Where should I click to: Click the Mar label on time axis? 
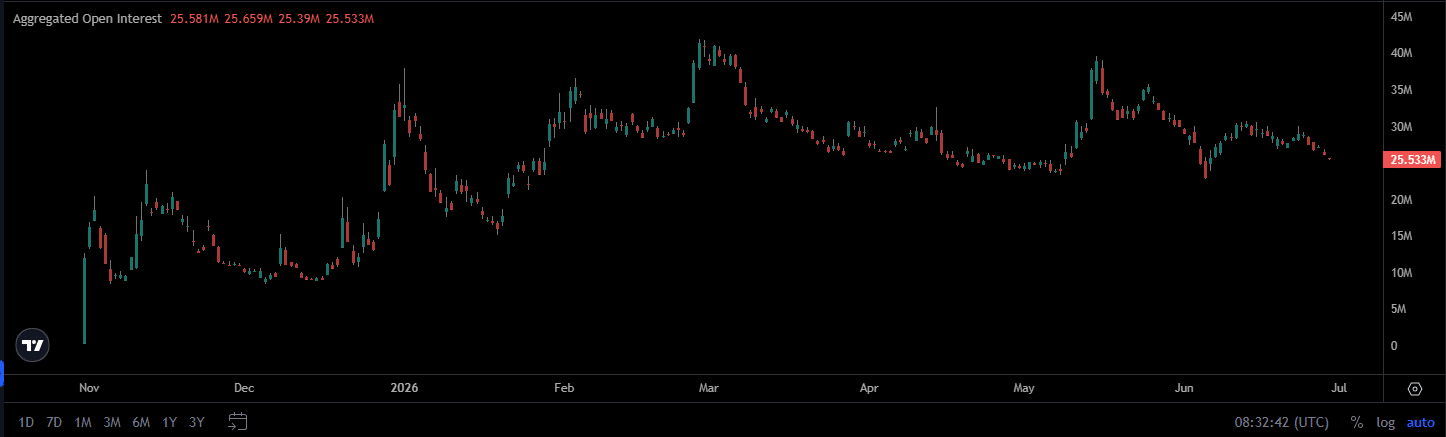click(x=709, y=387)
